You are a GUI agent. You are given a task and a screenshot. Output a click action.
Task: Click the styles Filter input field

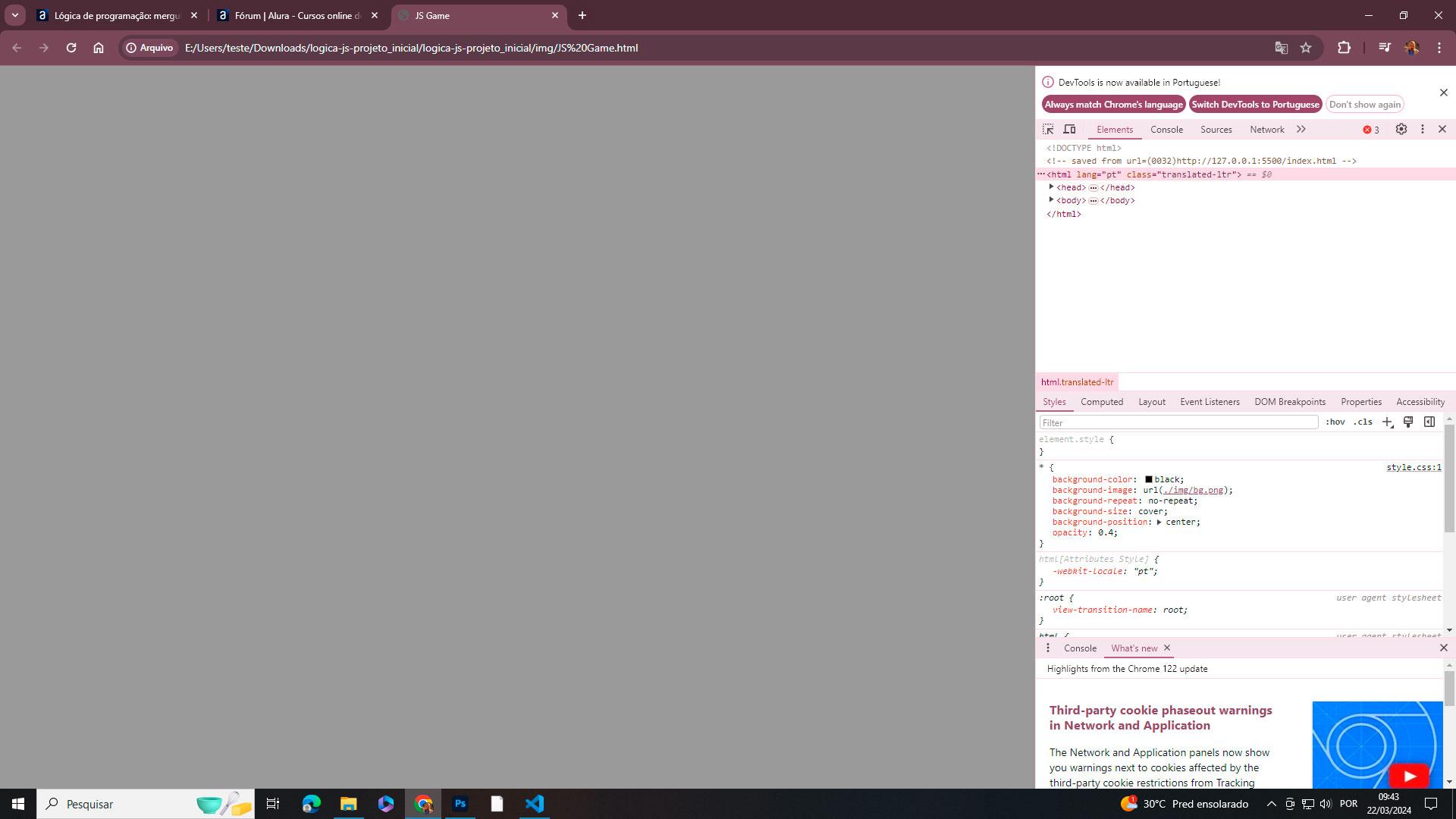click(1178, 422)
